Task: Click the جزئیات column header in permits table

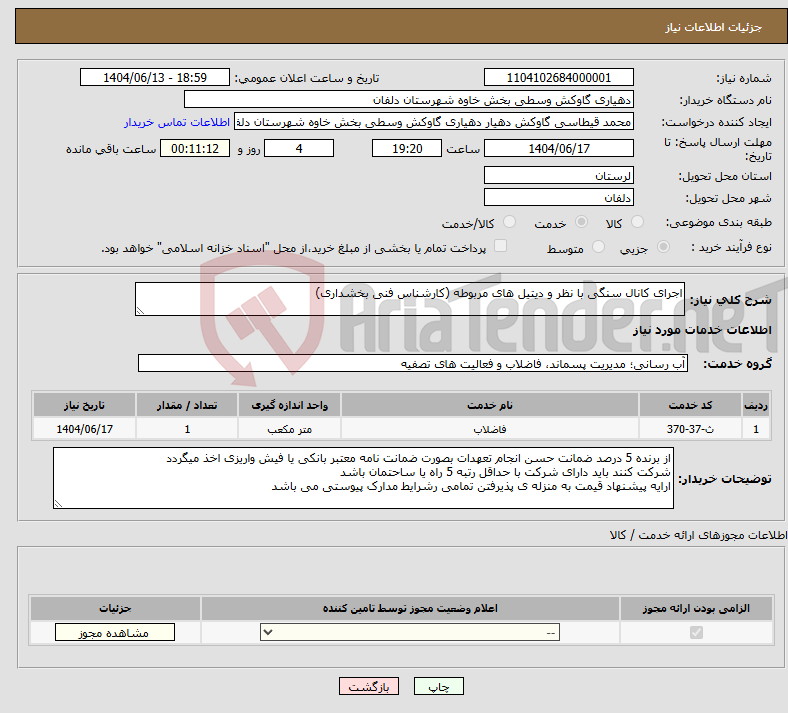Action: pos(115,608)
